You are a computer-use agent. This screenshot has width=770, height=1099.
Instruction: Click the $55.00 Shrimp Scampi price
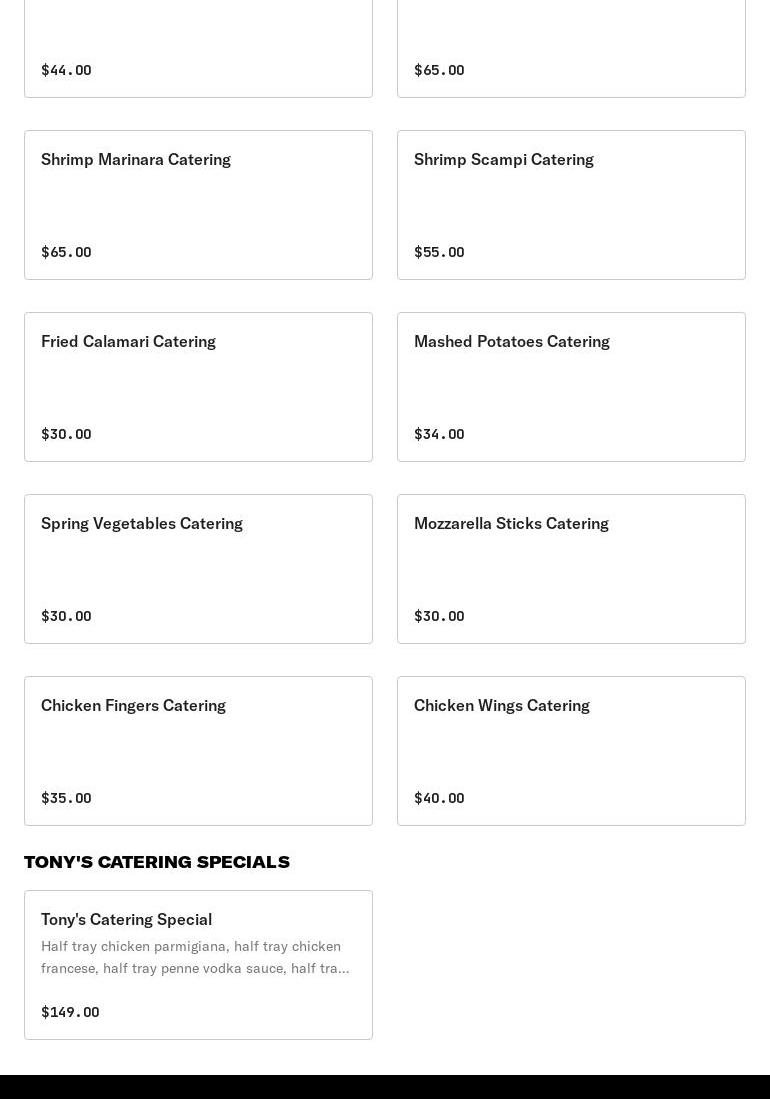[439, 252]
